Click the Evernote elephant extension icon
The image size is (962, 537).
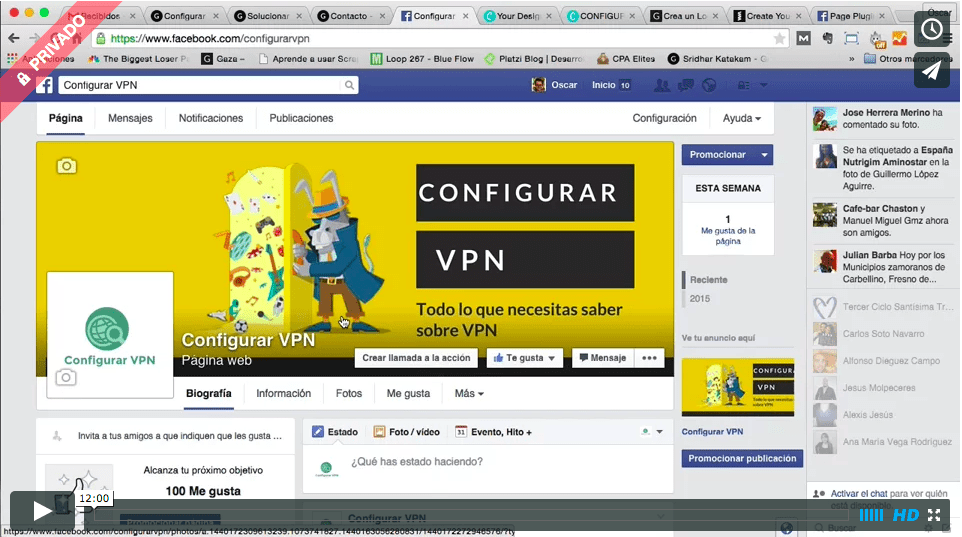point(828,39)
